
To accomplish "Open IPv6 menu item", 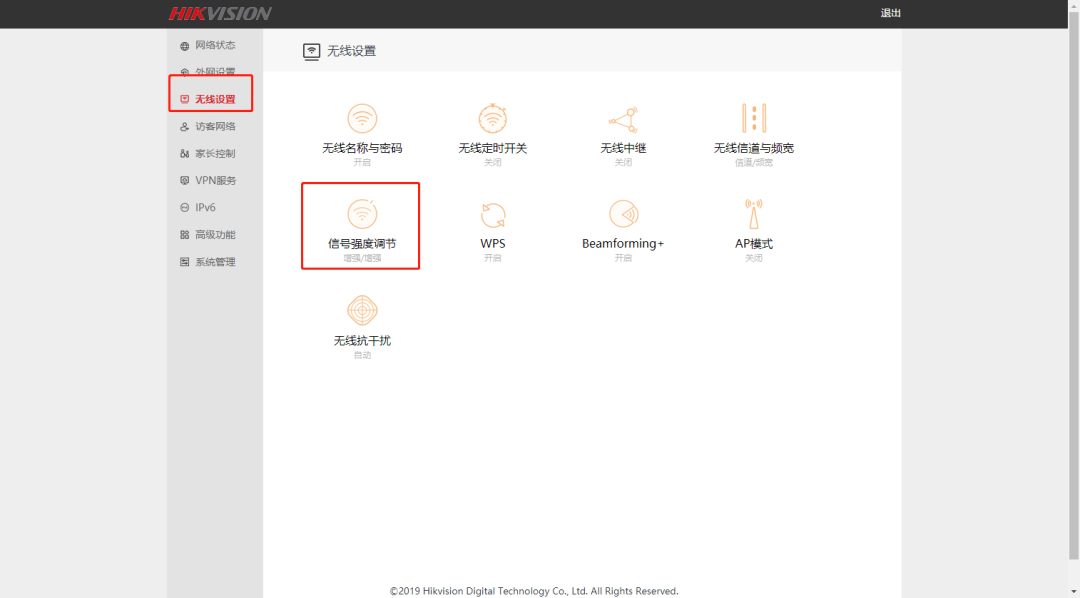I will click(x=205, y=207).
